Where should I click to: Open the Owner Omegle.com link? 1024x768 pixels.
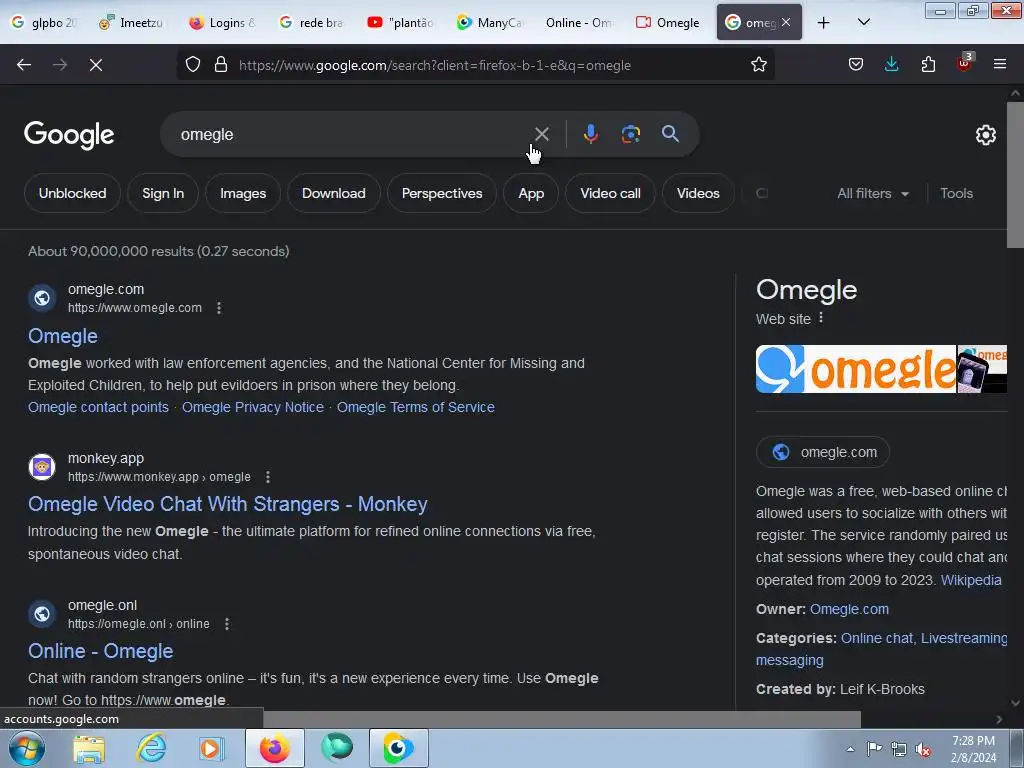point(849,609)
